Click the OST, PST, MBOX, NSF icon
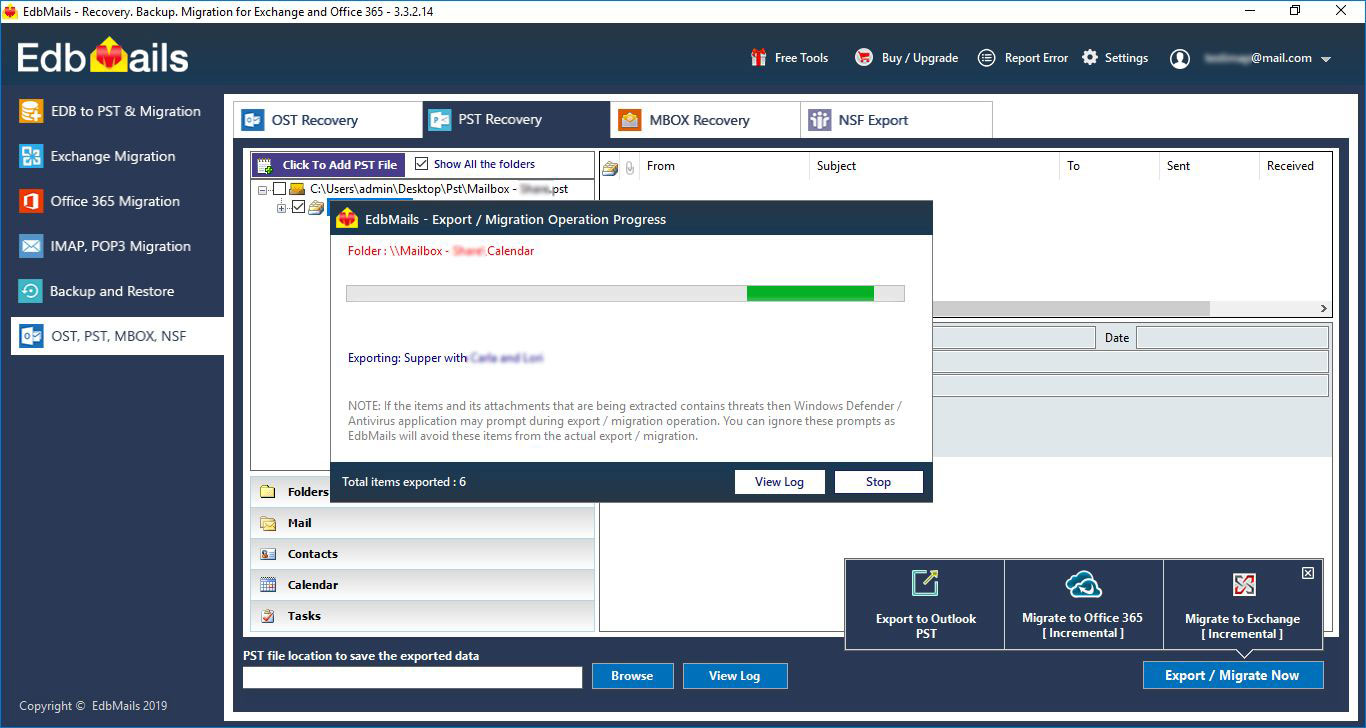This screenshot has height=728, width=1366. 31,336
